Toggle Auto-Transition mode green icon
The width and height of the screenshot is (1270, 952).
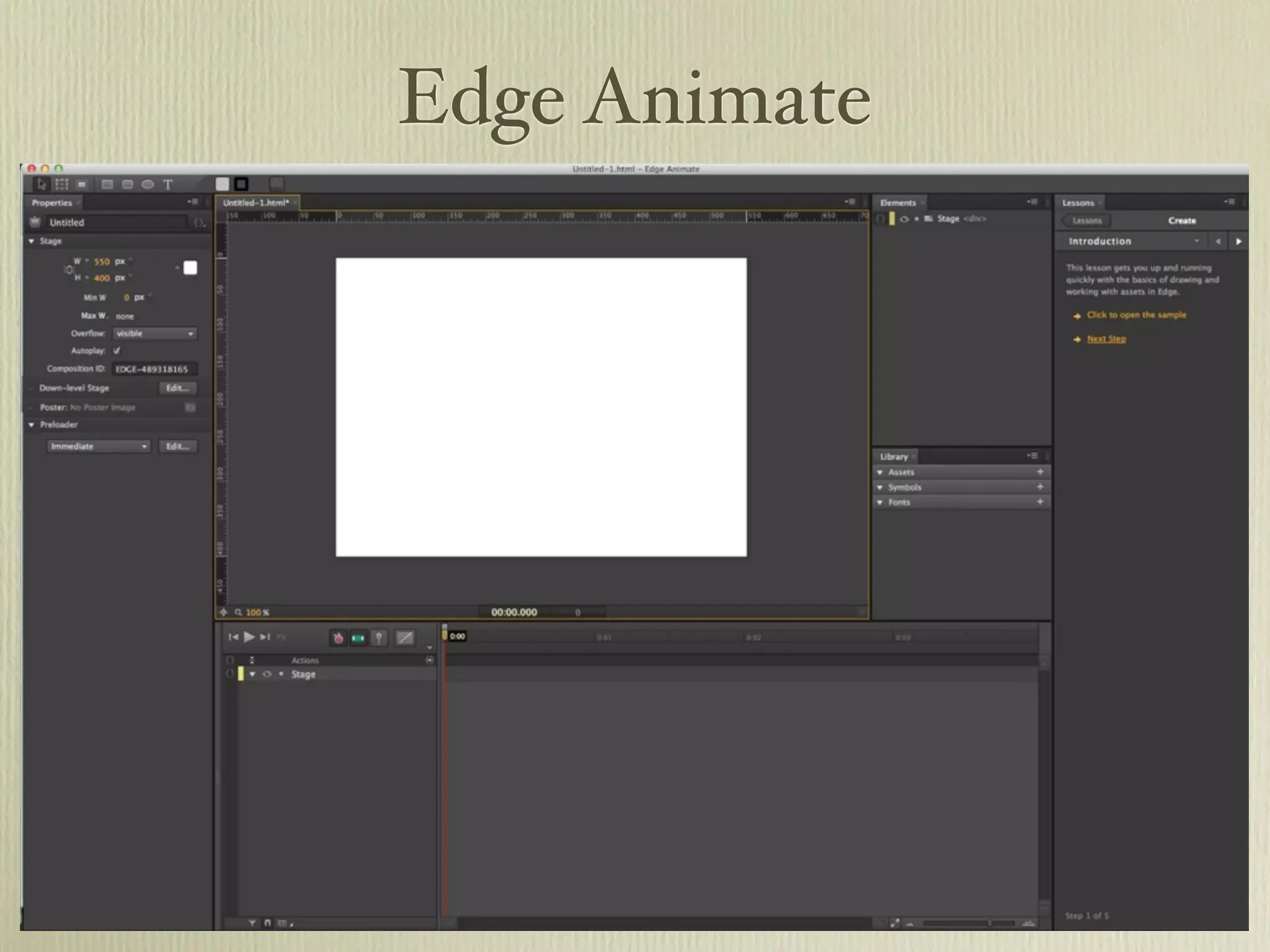click(358, 638)
